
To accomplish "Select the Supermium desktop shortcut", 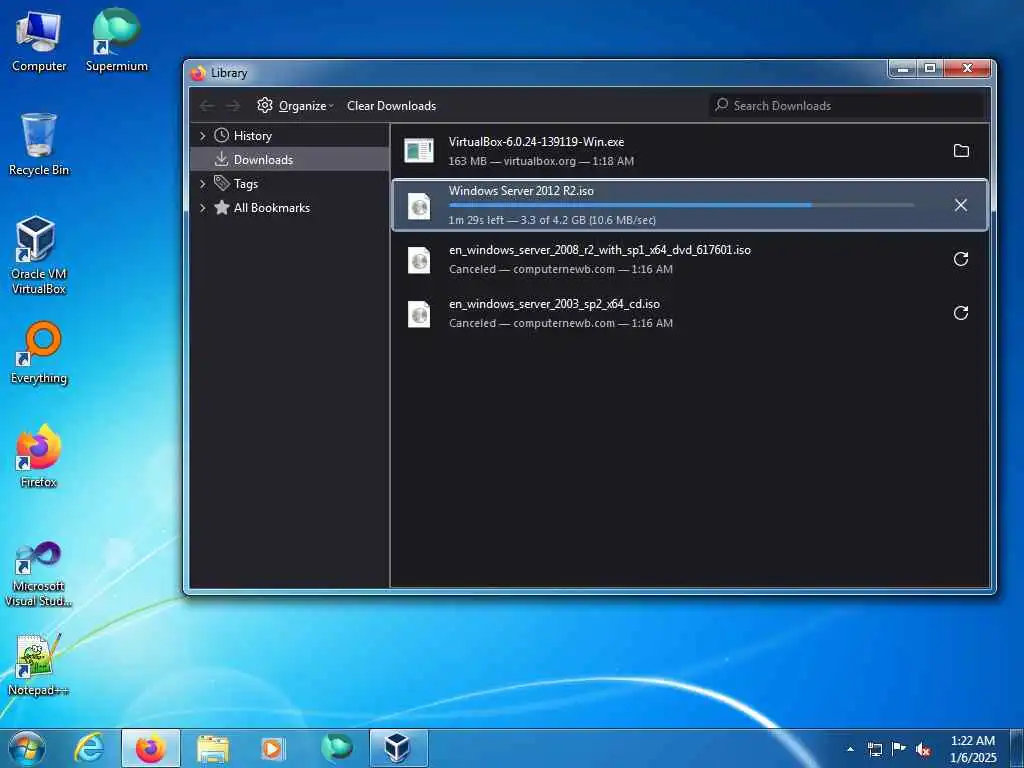I will pyautogui.click(x=116, y=41).
